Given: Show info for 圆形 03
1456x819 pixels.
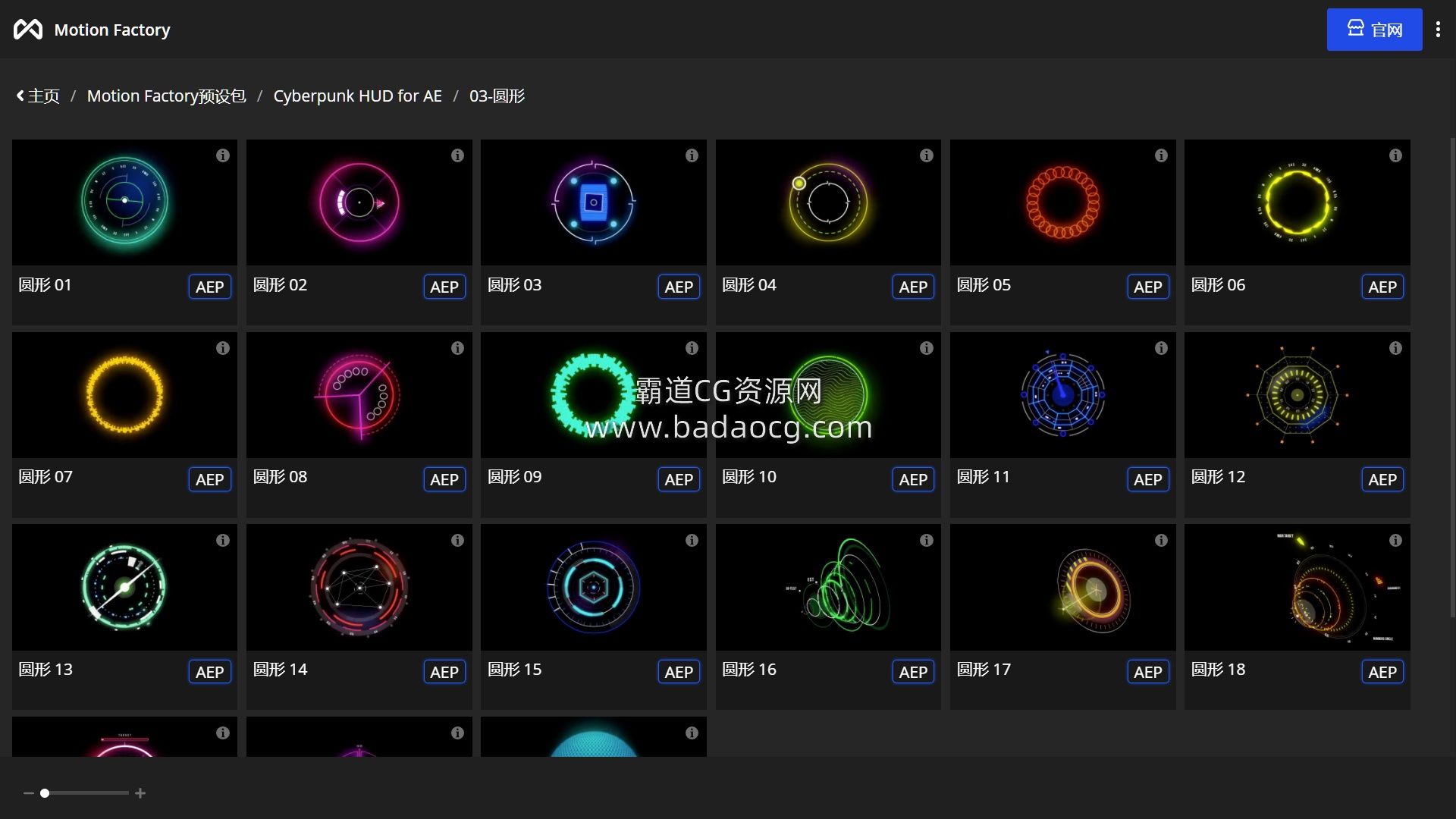Looking at the screenshot, I should 692,155.
